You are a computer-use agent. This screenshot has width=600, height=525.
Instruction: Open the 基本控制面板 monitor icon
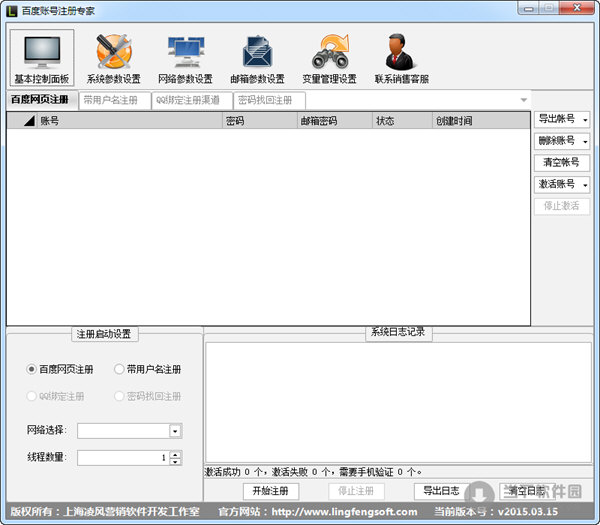42,57
